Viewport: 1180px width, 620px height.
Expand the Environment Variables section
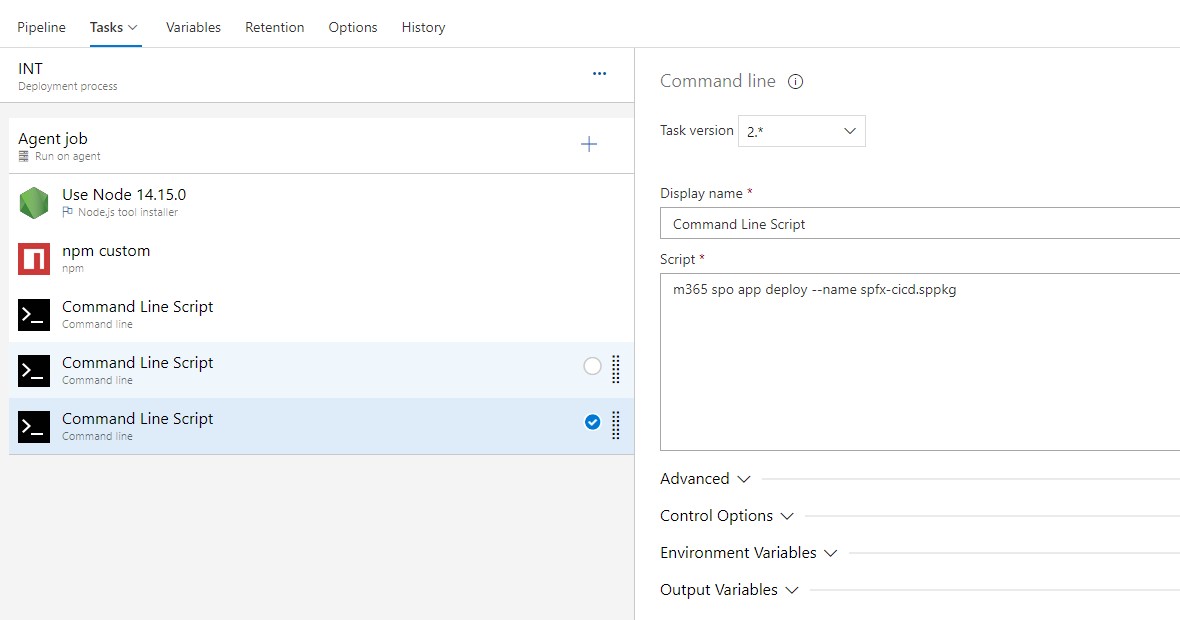tap(748, 553)
